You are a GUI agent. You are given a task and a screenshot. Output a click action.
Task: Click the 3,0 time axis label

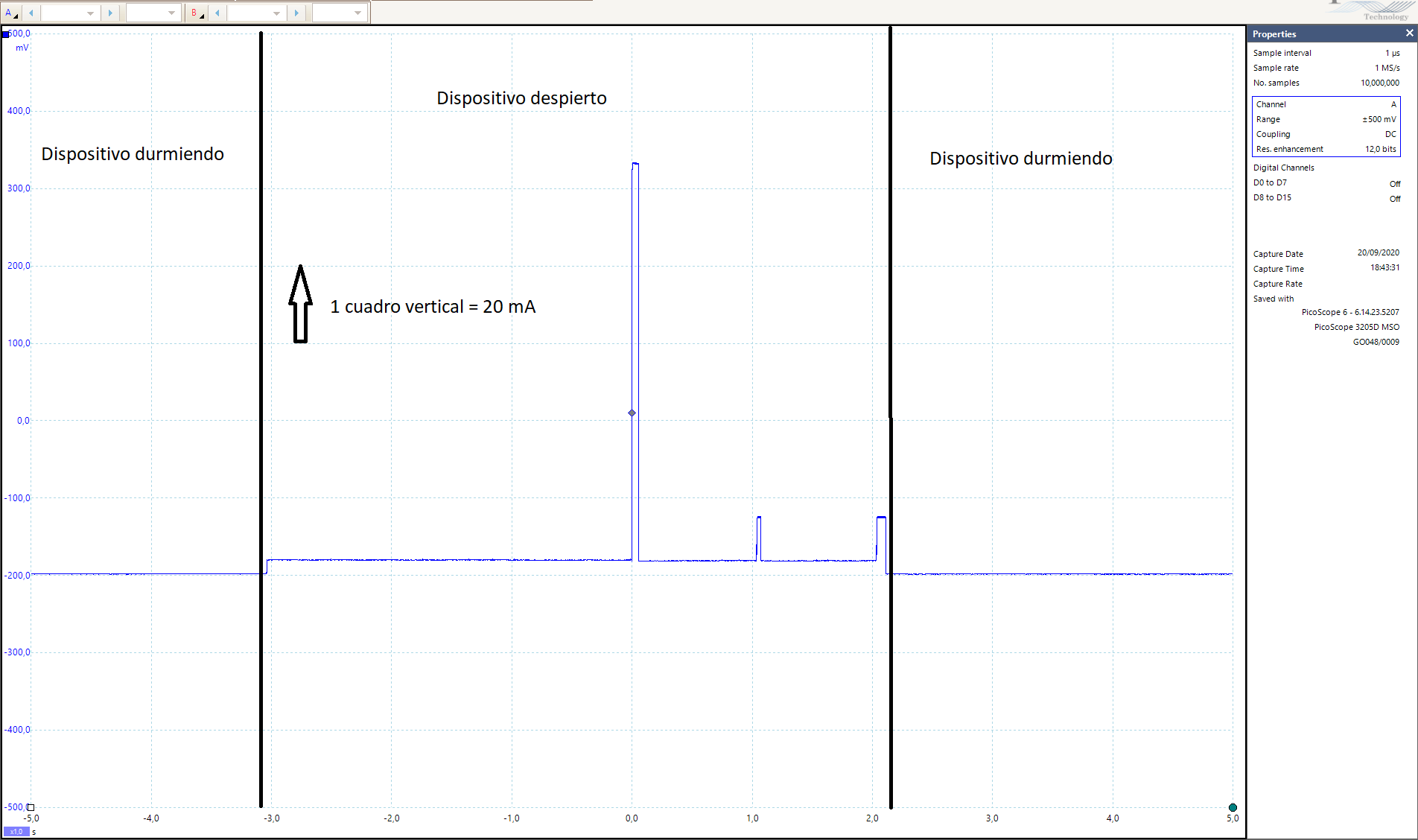tap(992, 818)
